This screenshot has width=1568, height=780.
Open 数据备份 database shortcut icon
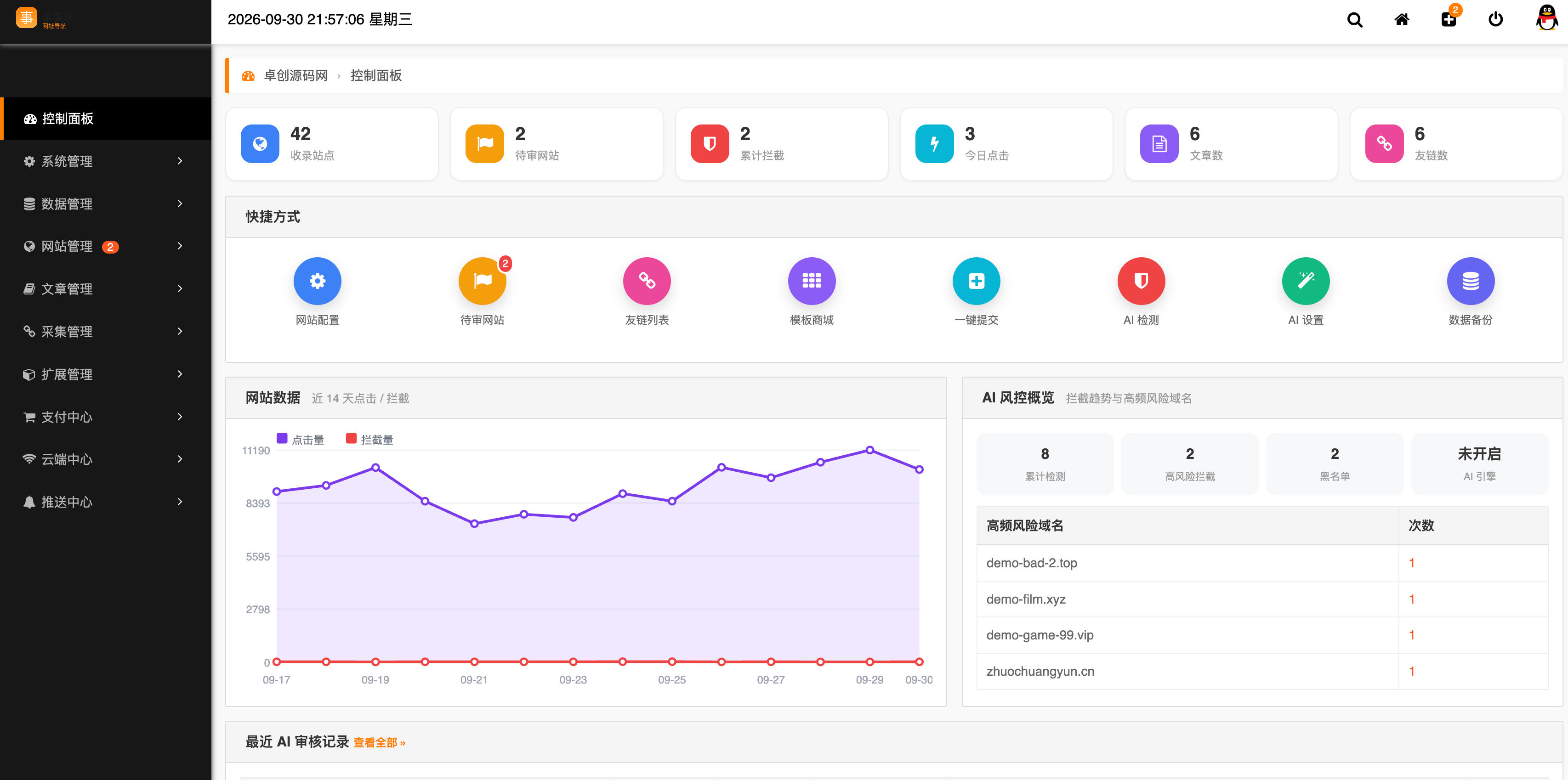(1471, 281)
